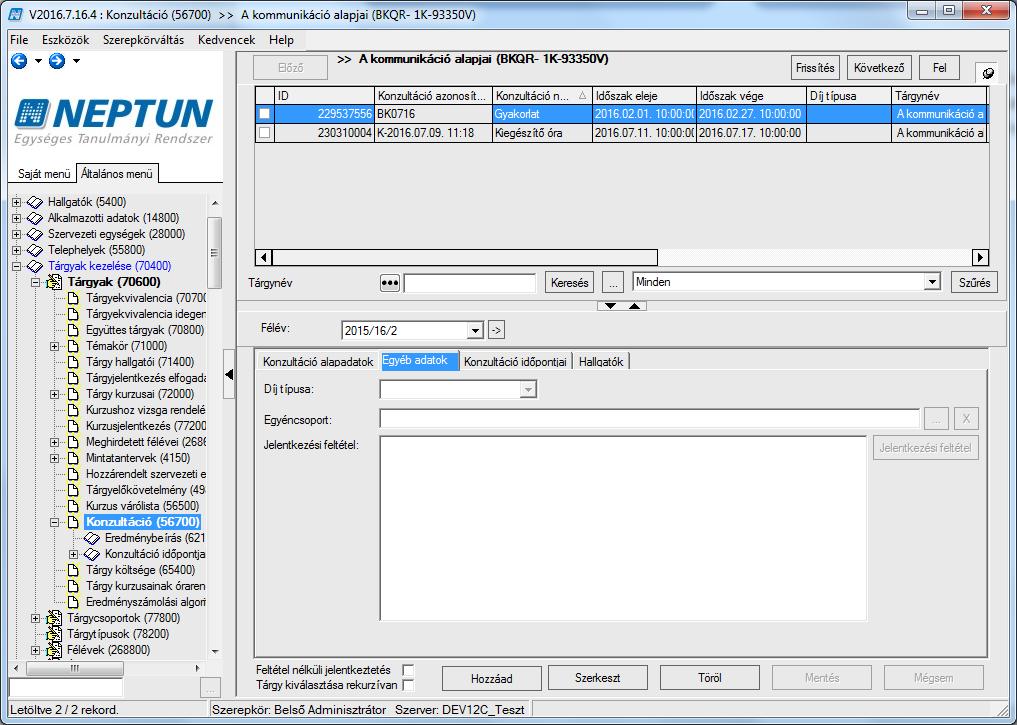Check the K-2016.07.09. 11:18 row checkbox
Image resolution: width=1017 pixels, height=725 pixels.
[x=265, y=133]
